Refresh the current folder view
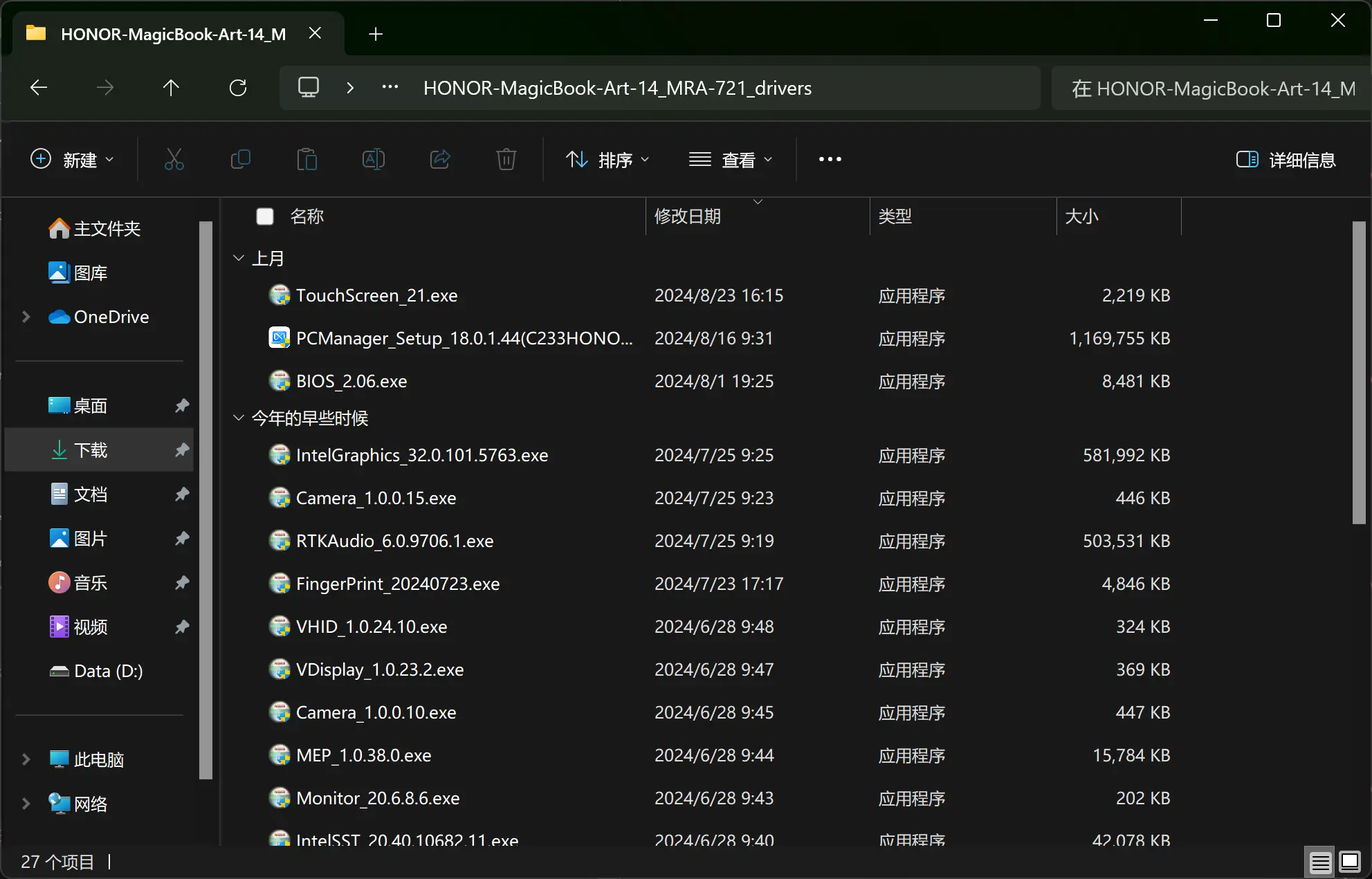 [x=238, y=88]
